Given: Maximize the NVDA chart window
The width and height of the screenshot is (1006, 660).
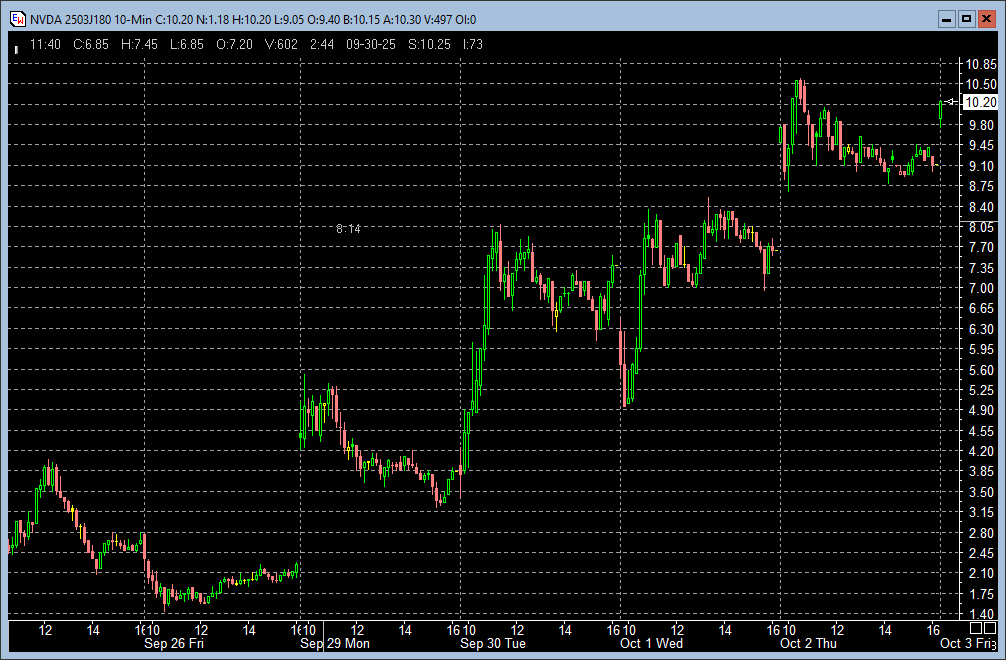Looking at the screenshot, I should coord(966,19).
